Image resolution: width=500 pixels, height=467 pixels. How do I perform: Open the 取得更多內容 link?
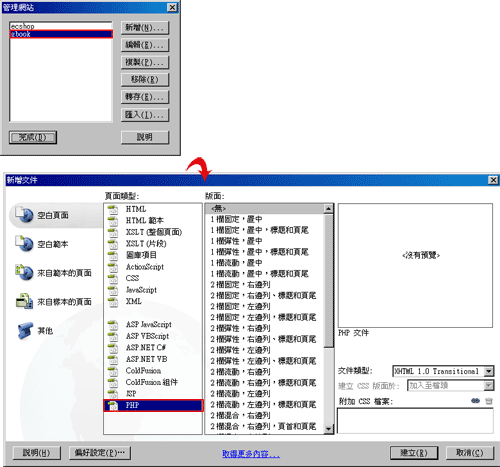(251, 454)
